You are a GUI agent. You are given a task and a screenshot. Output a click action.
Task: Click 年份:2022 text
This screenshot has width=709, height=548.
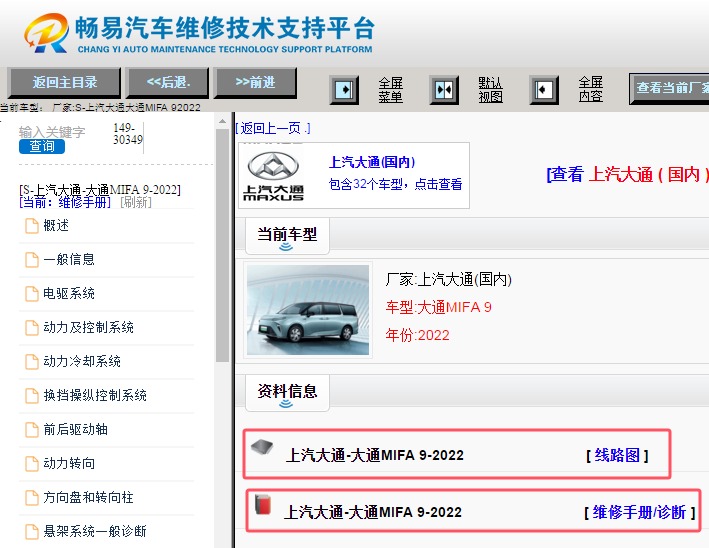417,335
